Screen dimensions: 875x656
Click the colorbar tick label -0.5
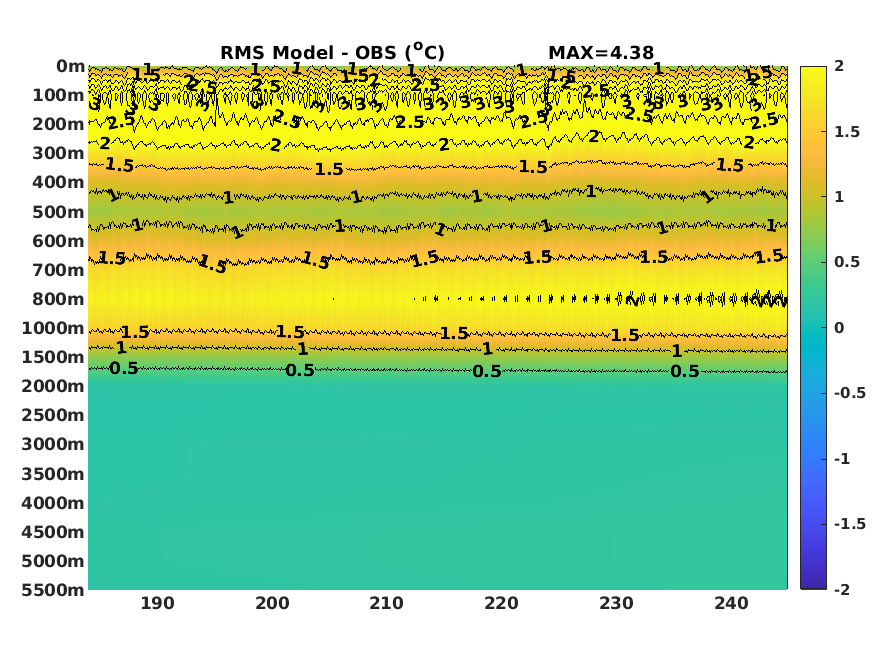(850, 394)
